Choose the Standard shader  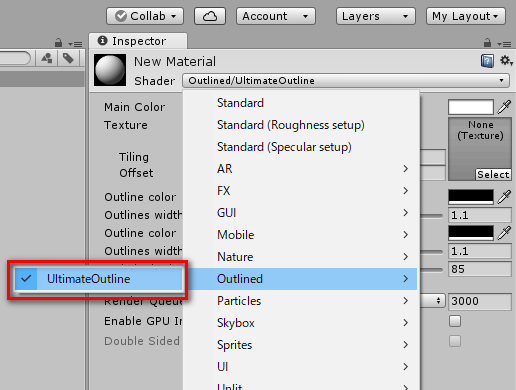(300, 103)
